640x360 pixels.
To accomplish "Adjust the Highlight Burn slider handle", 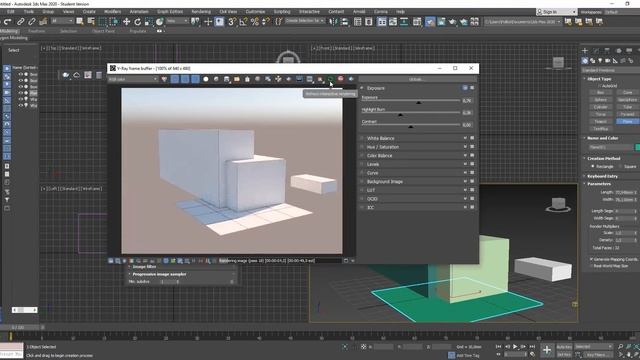I will click(x=400, y=115).
